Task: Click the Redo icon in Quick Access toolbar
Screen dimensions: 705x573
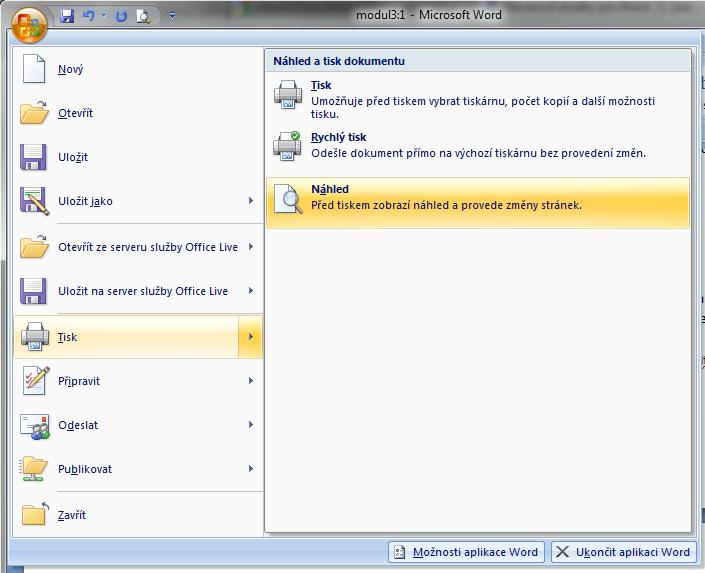Action: coord(121,17)
